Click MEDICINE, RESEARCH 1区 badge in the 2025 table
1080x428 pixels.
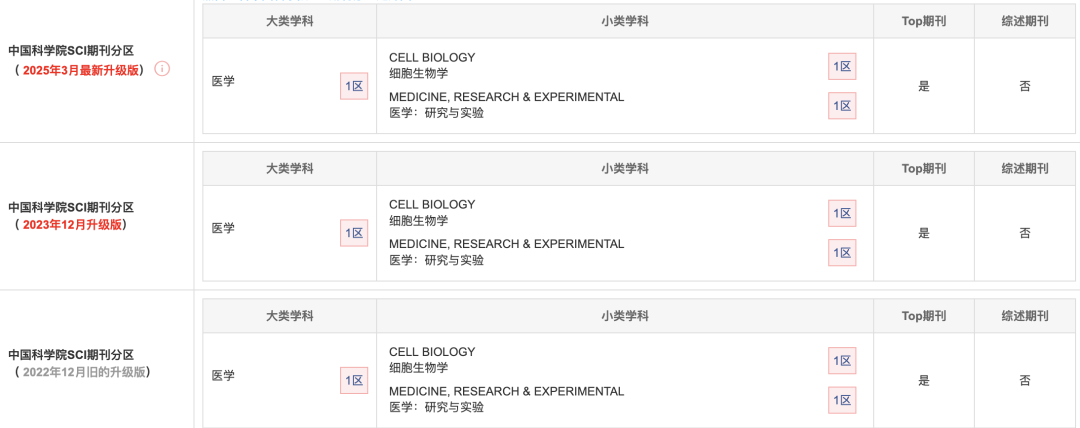pyautogui.click(x=842, y=105)
